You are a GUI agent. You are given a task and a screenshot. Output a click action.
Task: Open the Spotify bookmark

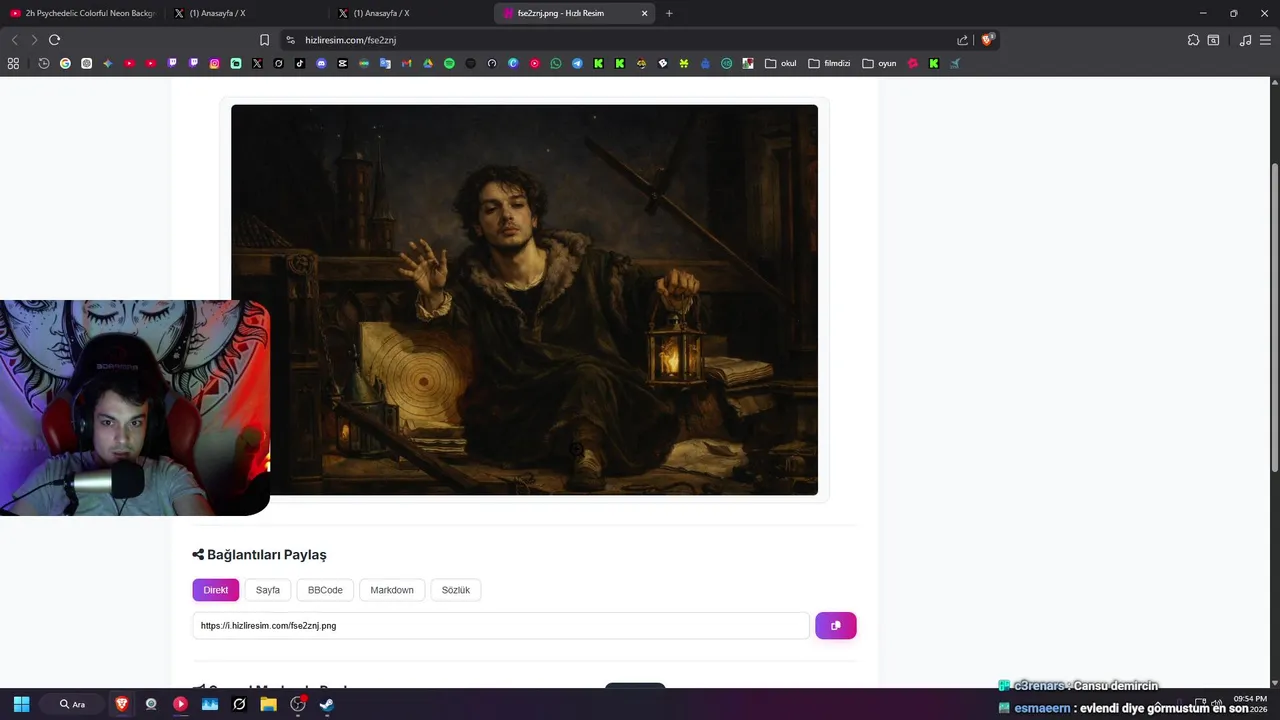click(x=449, y=63)
